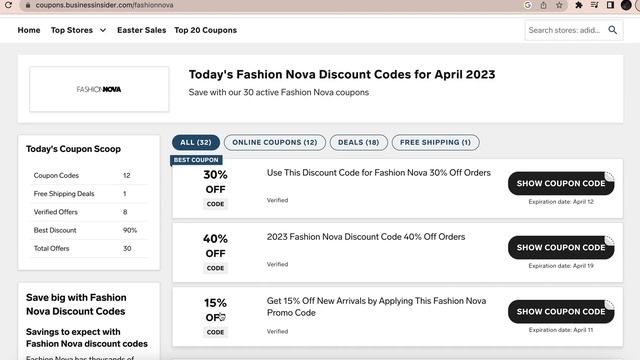Select the ONLINE COUPONS (12) filter

275,142
